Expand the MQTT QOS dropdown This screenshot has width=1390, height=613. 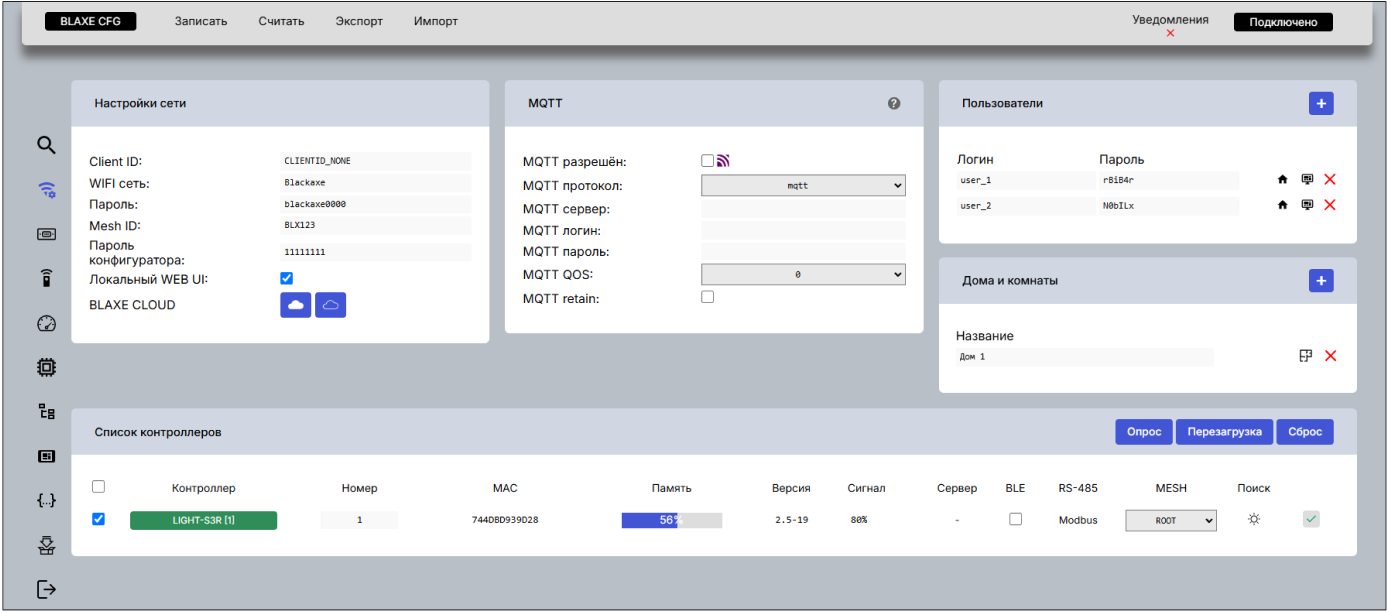coord(803,274)
